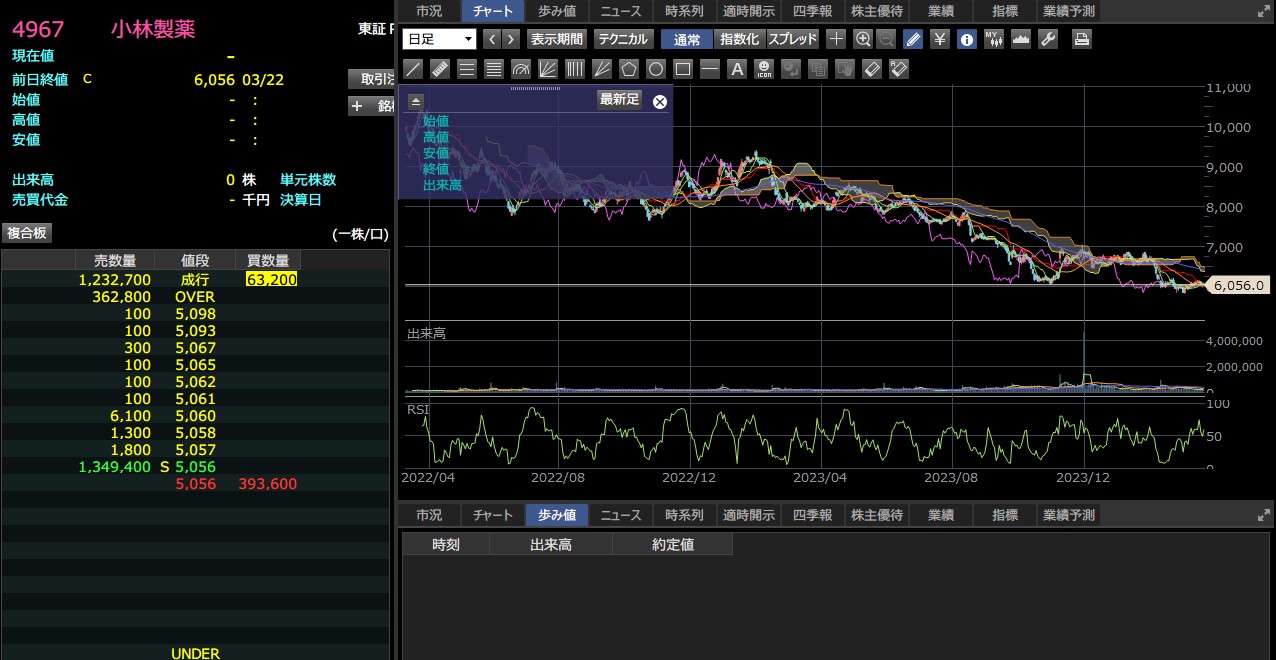Open 適時開示 tab in upper panel

(748, 11)
